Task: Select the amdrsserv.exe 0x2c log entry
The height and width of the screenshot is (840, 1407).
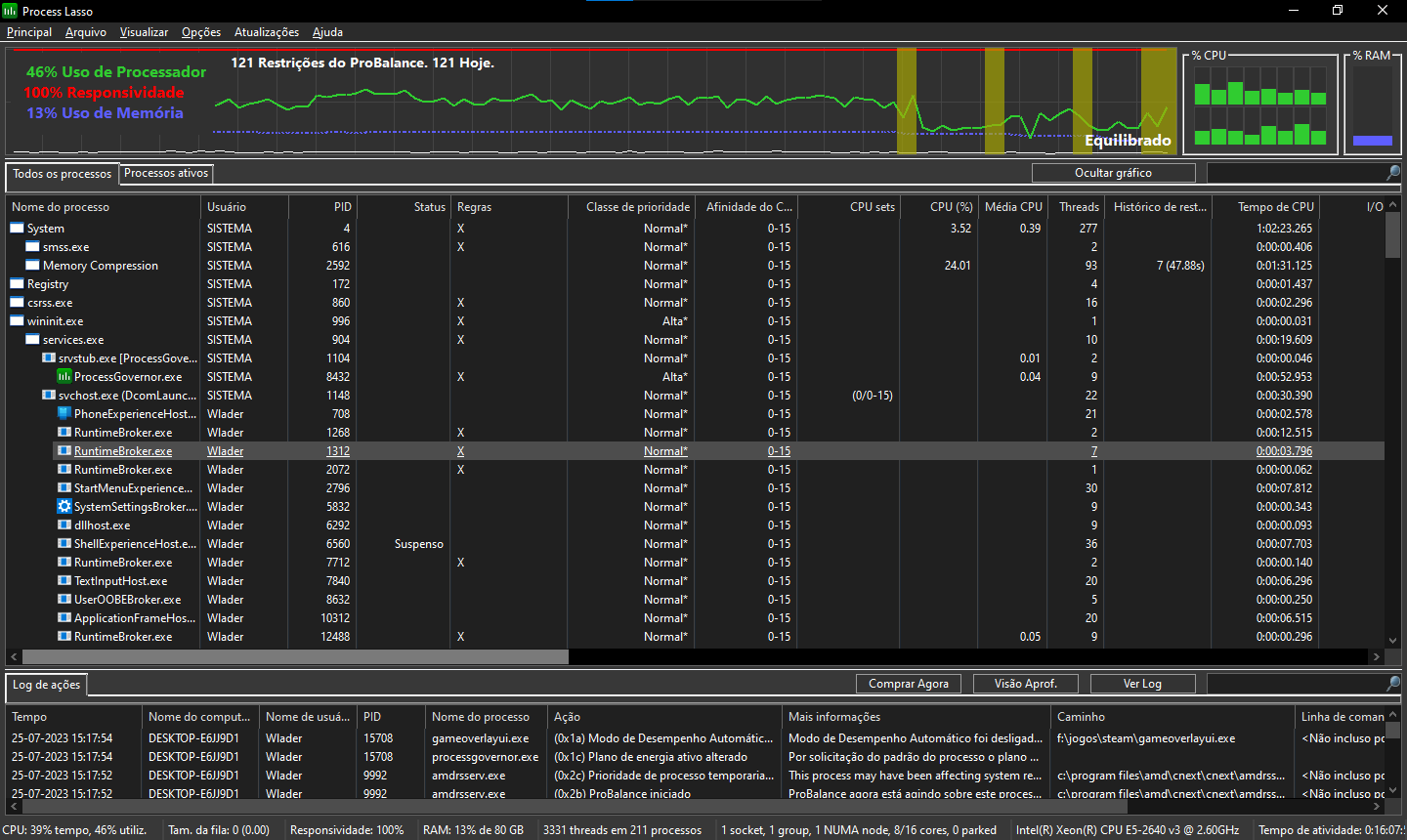Action: (x=695, y=776)
